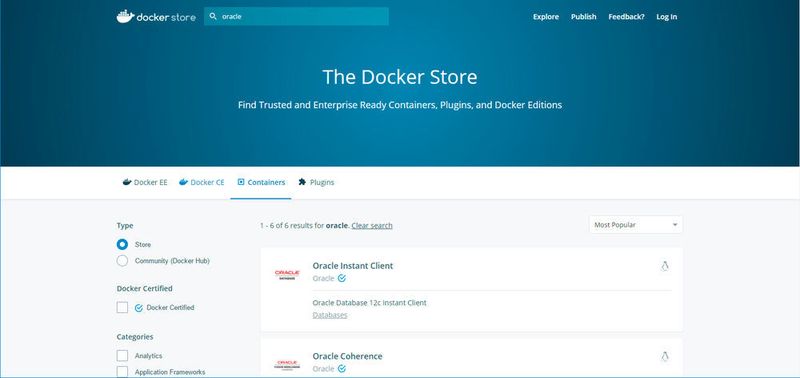Screen dimensions: 800x378
Task: Click the Oracle publisher name under Coherence
Action: 323,369
